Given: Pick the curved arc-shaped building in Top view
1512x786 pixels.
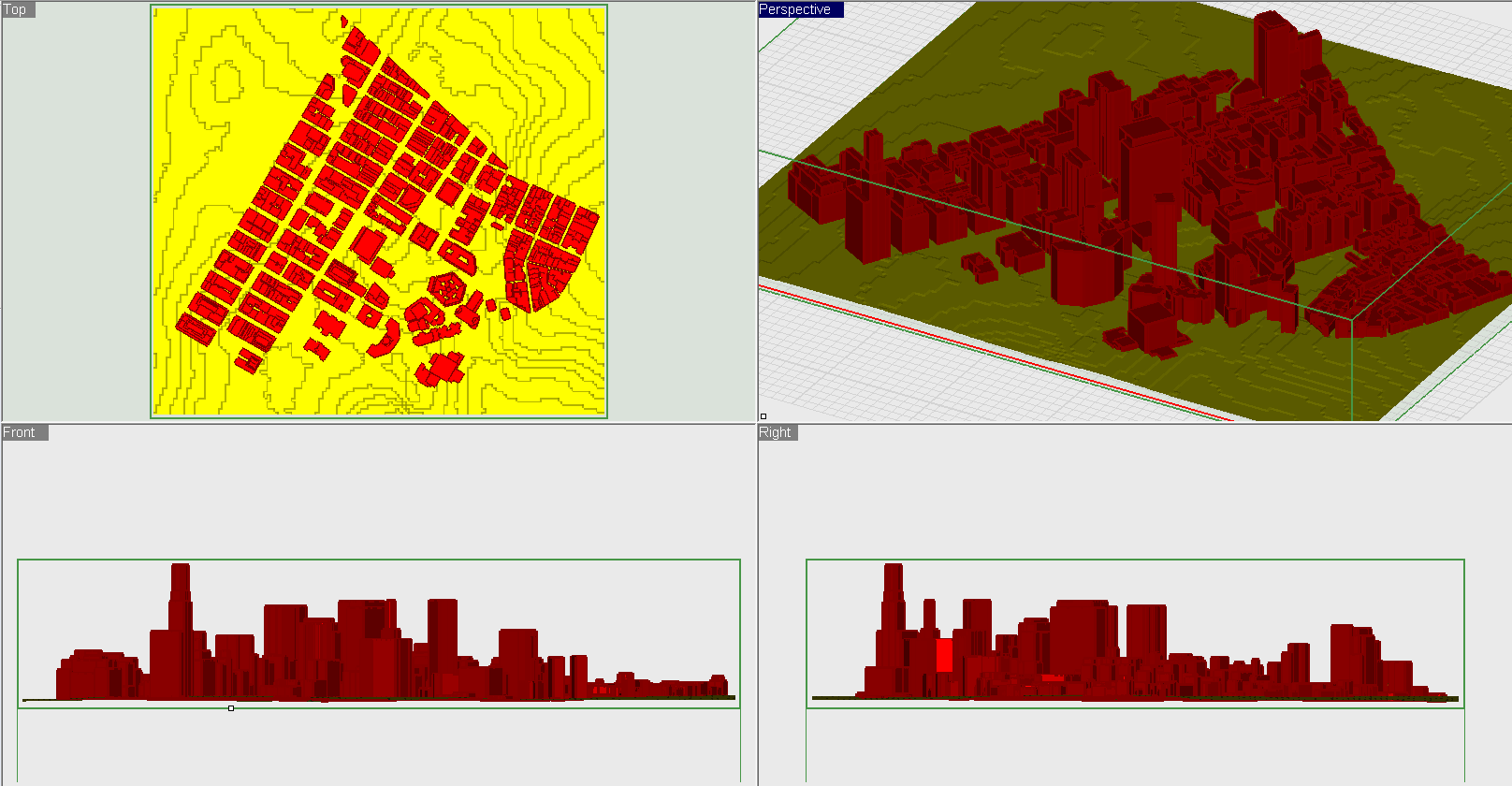Looking at the screenshot, I should click(x=385, y=339).
